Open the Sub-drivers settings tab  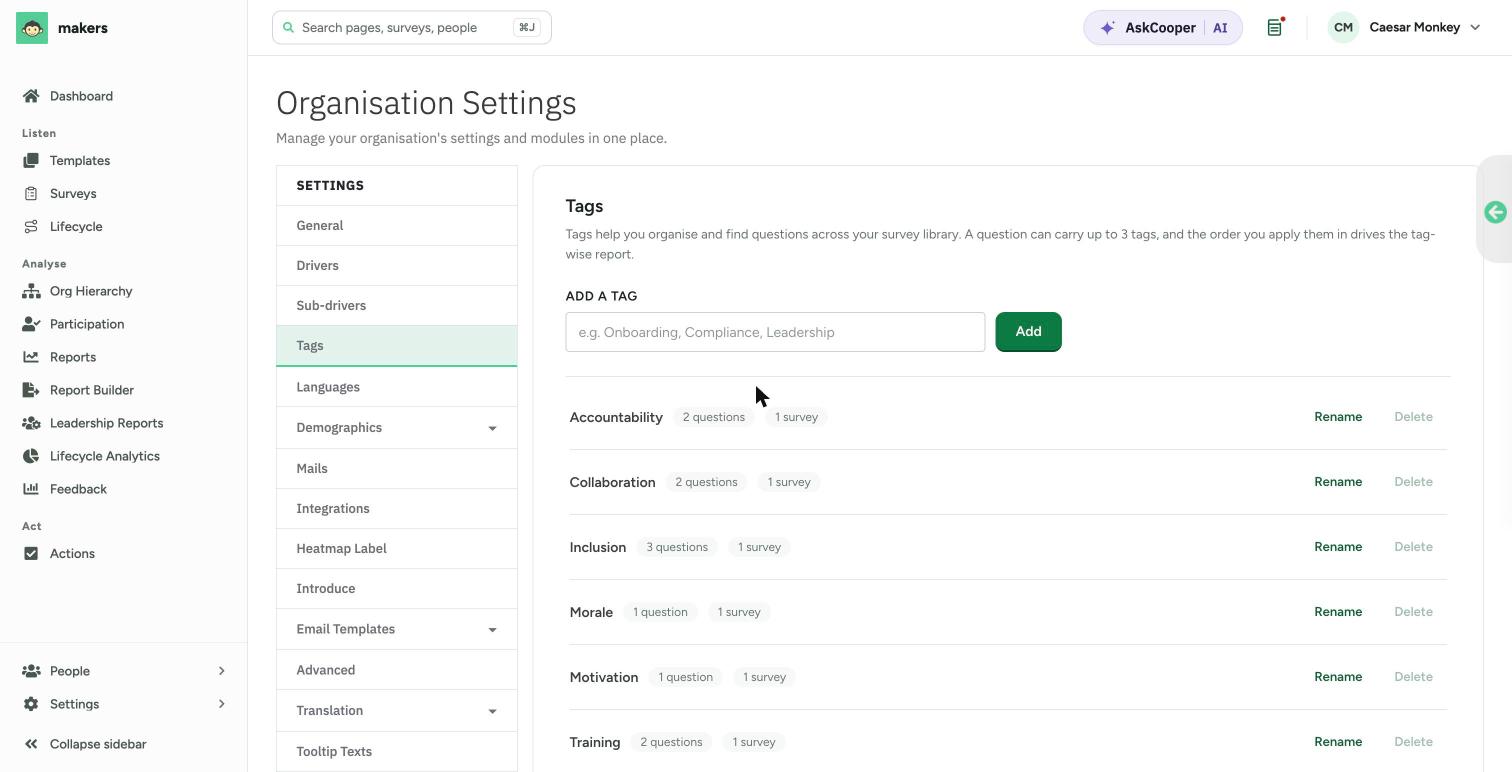[x=397, y=306]
